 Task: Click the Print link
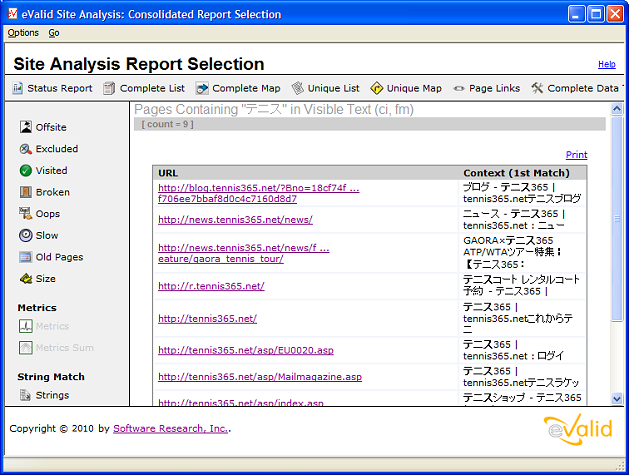(576, 155)
